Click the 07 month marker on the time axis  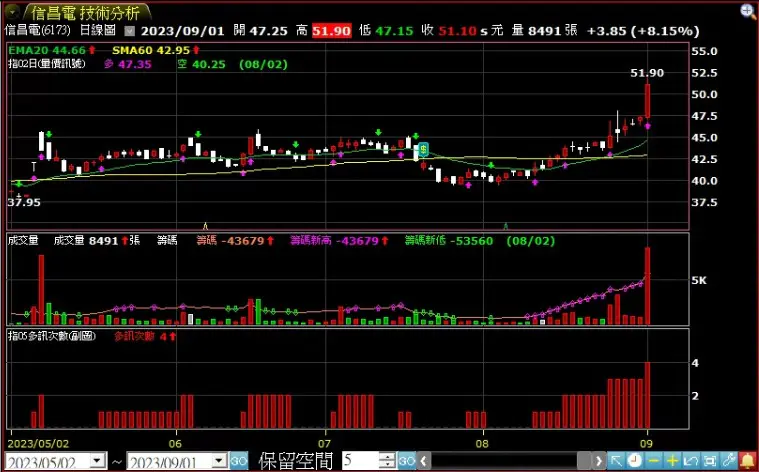(325, 443)
